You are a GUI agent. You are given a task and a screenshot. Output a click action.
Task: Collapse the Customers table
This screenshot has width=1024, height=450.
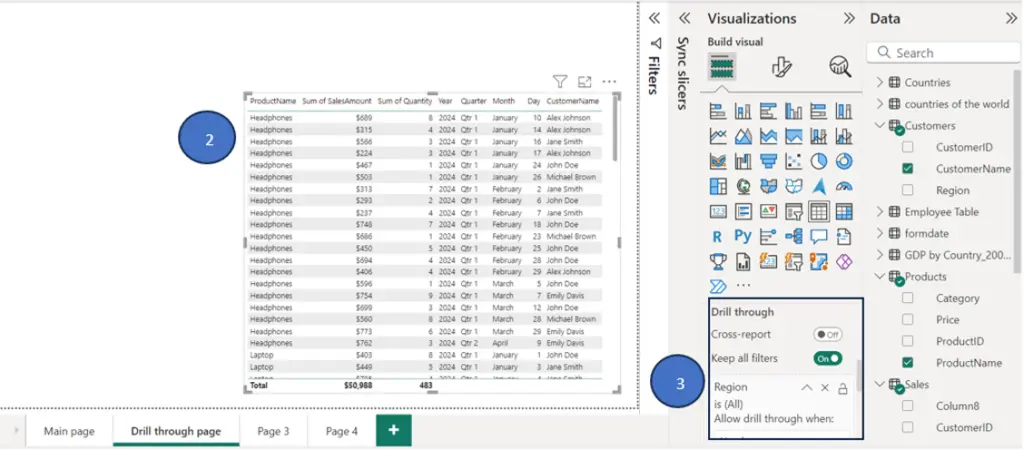coord(879,125)
